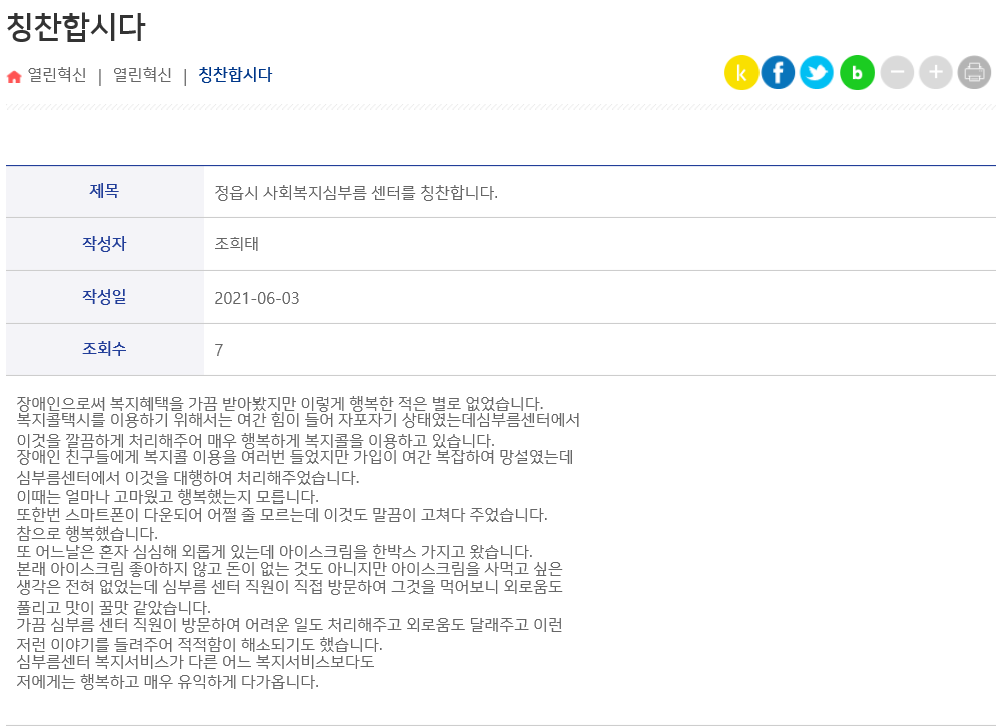Viewport: 1001px width, 728px height.
Task: Click line 이때는 얼마나 고마웠고 행복했는지 모릅니다
Action: (x=167, y=497)
